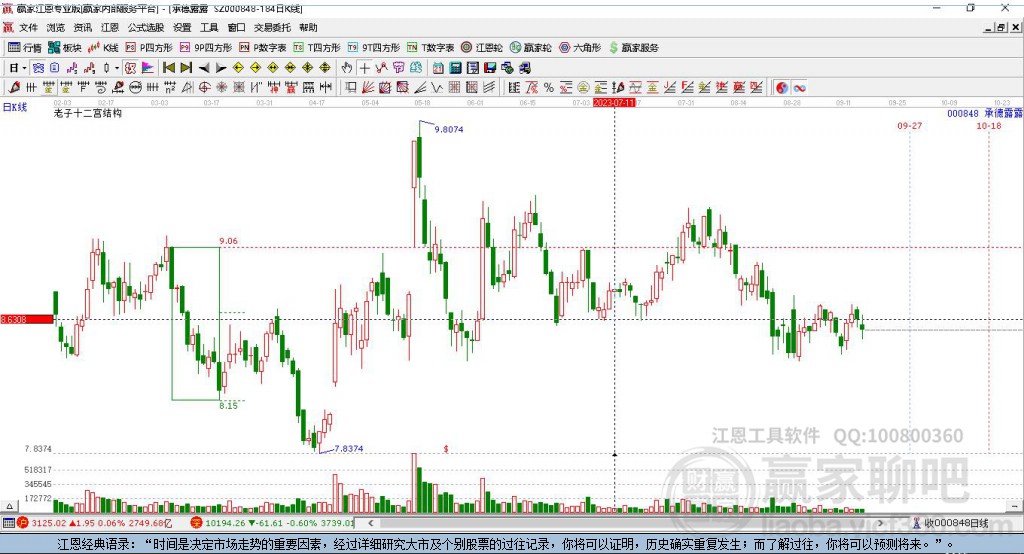Open the 江恩 menu
The height and width of the screenshot is (554, 1024).
coord(110,27)
